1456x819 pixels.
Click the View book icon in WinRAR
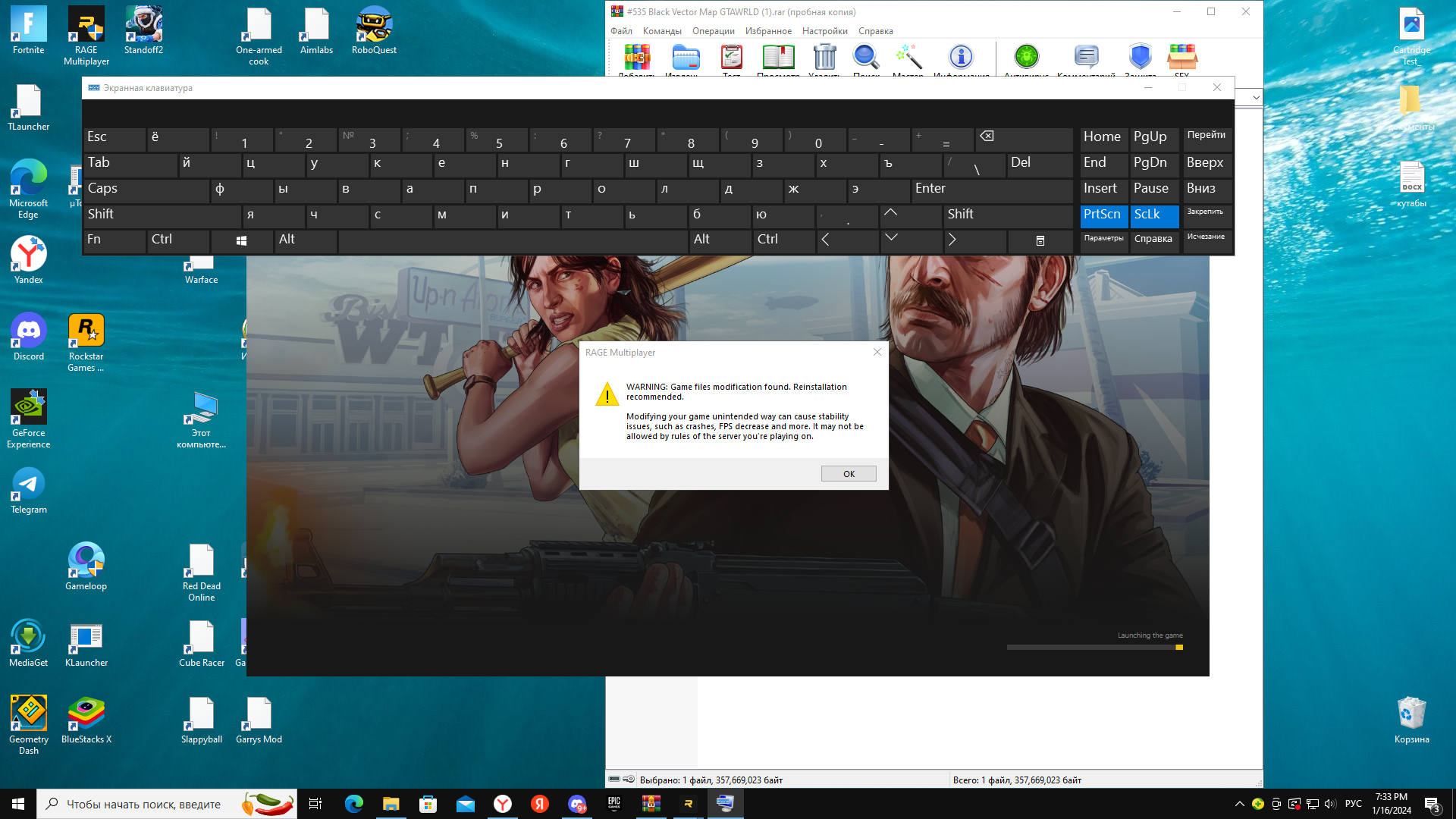tap(778, 58)
